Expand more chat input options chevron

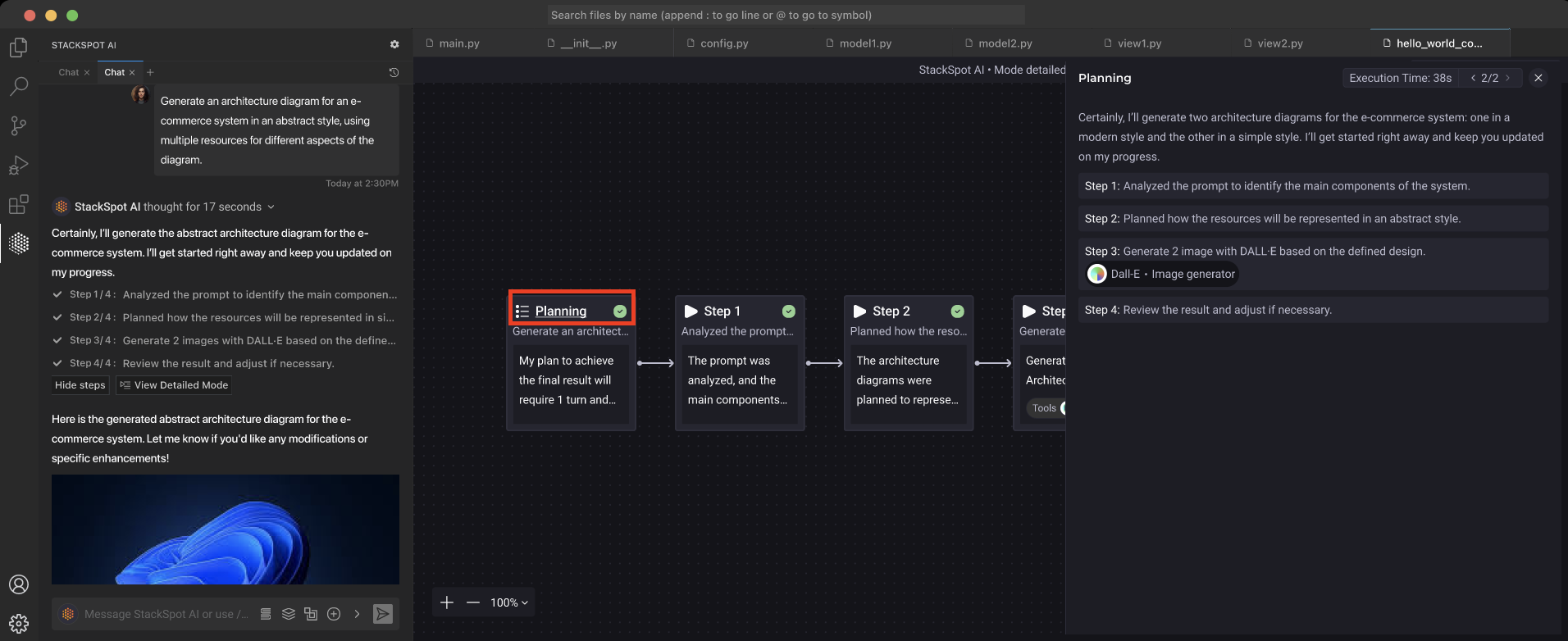[x=357, y=614]
